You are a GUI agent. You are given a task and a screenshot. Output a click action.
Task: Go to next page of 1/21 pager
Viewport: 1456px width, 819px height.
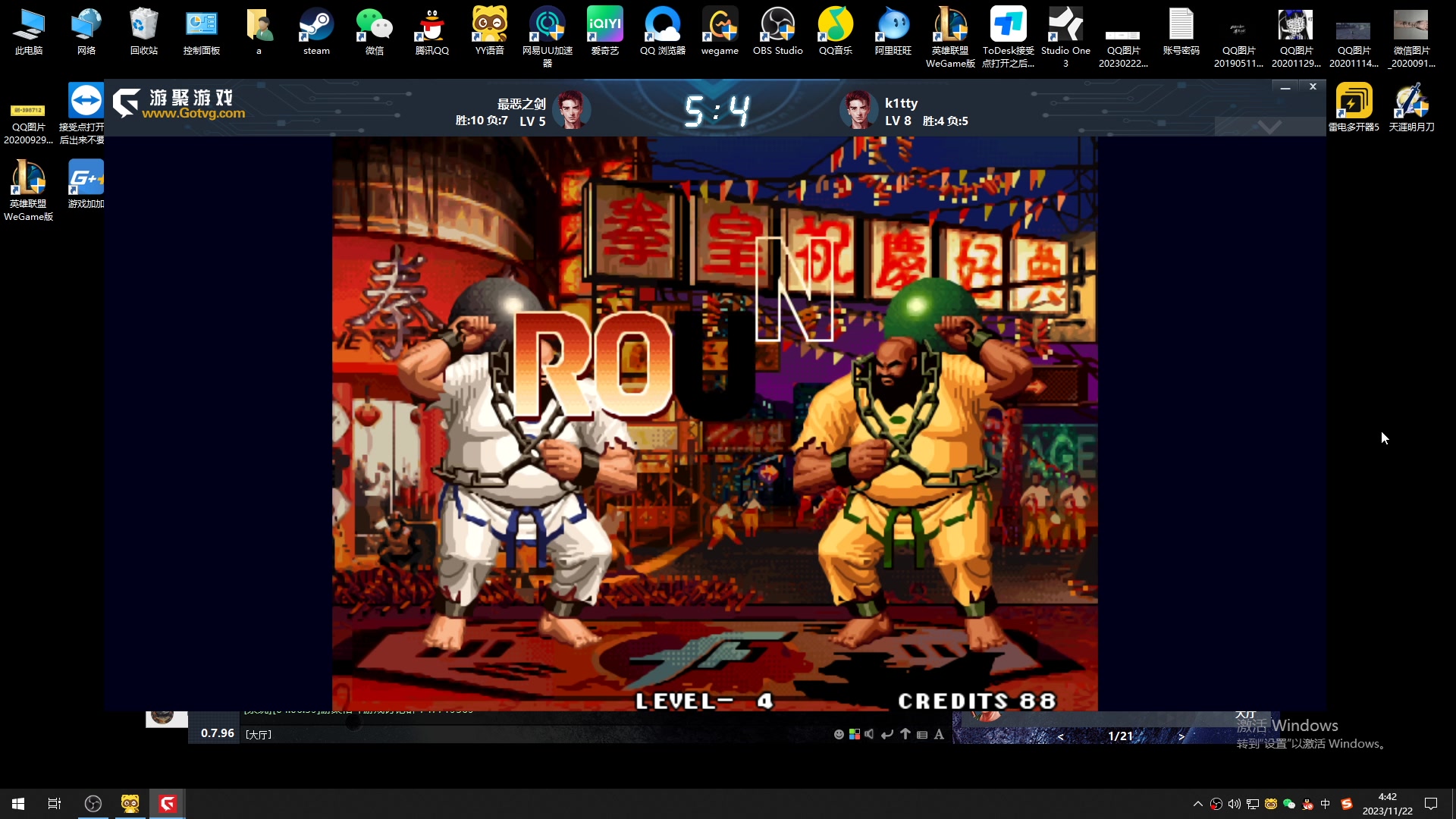[x=1181, y=736]
